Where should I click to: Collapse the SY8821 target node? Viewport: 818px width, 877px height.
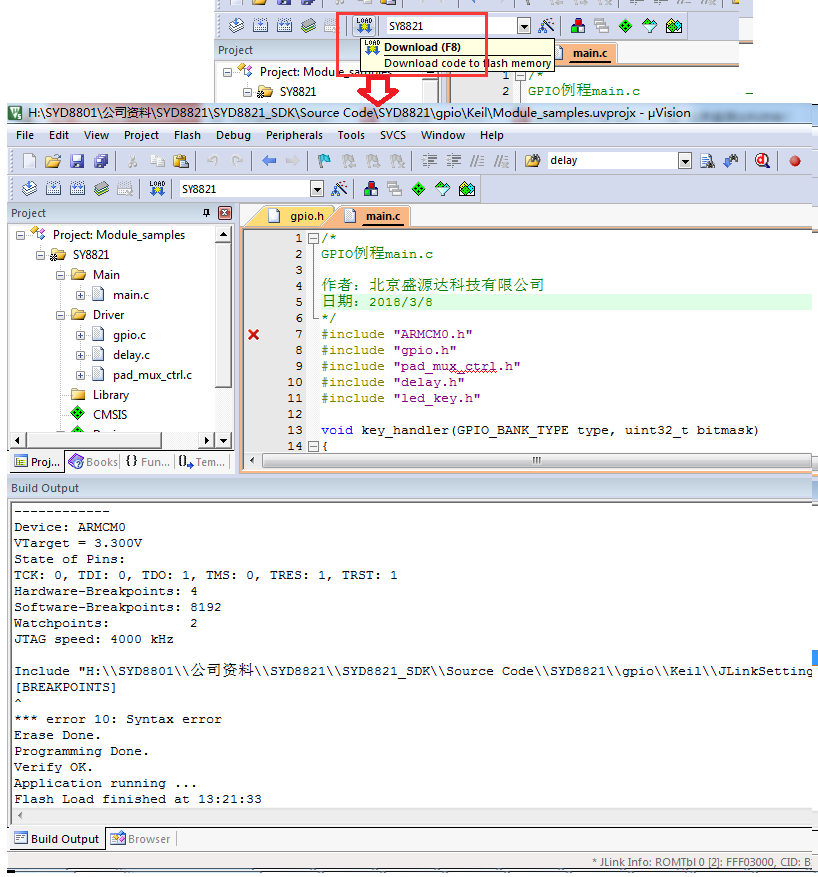pos(40,255)
